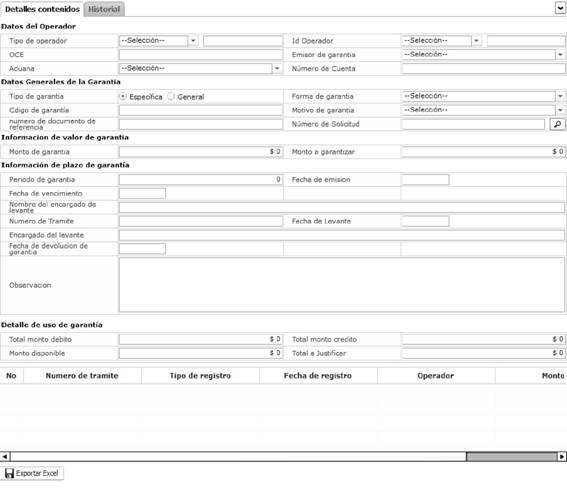This screenshot has width=567, height=488.
Task: Click the Fecha de Levante field
Action: pyautogui.click(x=426, y=221)
